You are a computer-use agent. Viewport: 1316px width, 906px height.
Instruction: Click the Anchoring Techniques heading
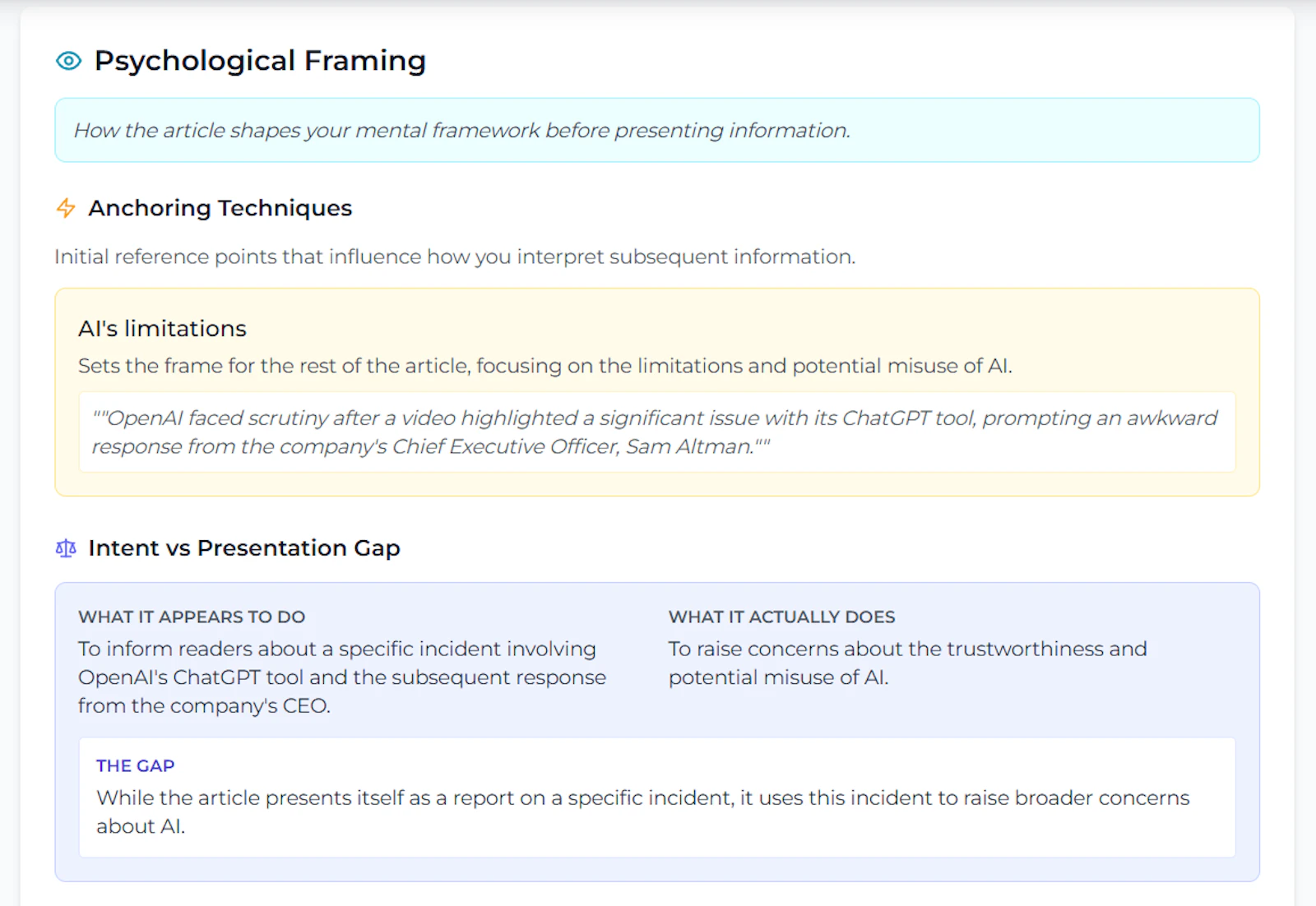[220, 208]
